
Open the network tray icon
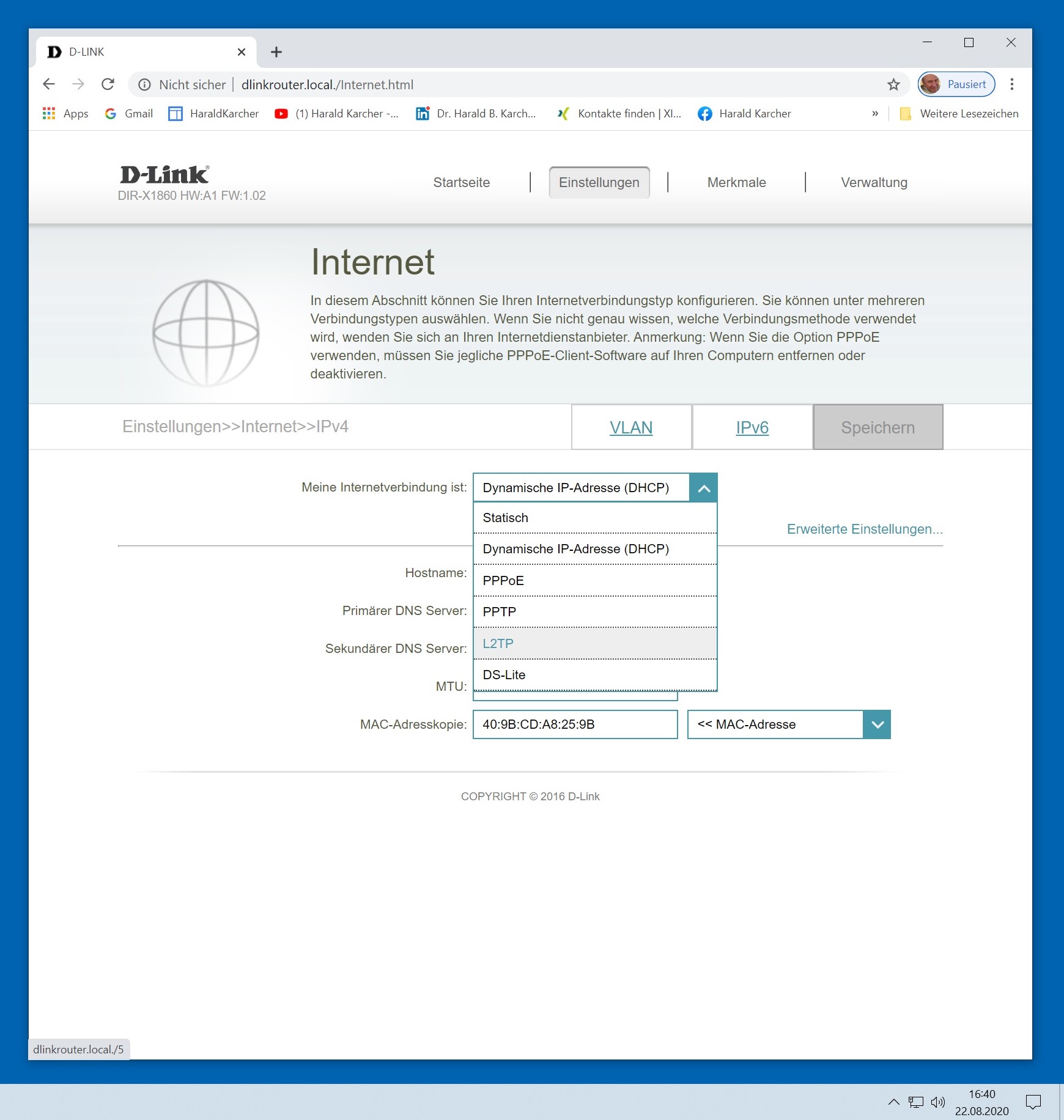click(916, 1102)
